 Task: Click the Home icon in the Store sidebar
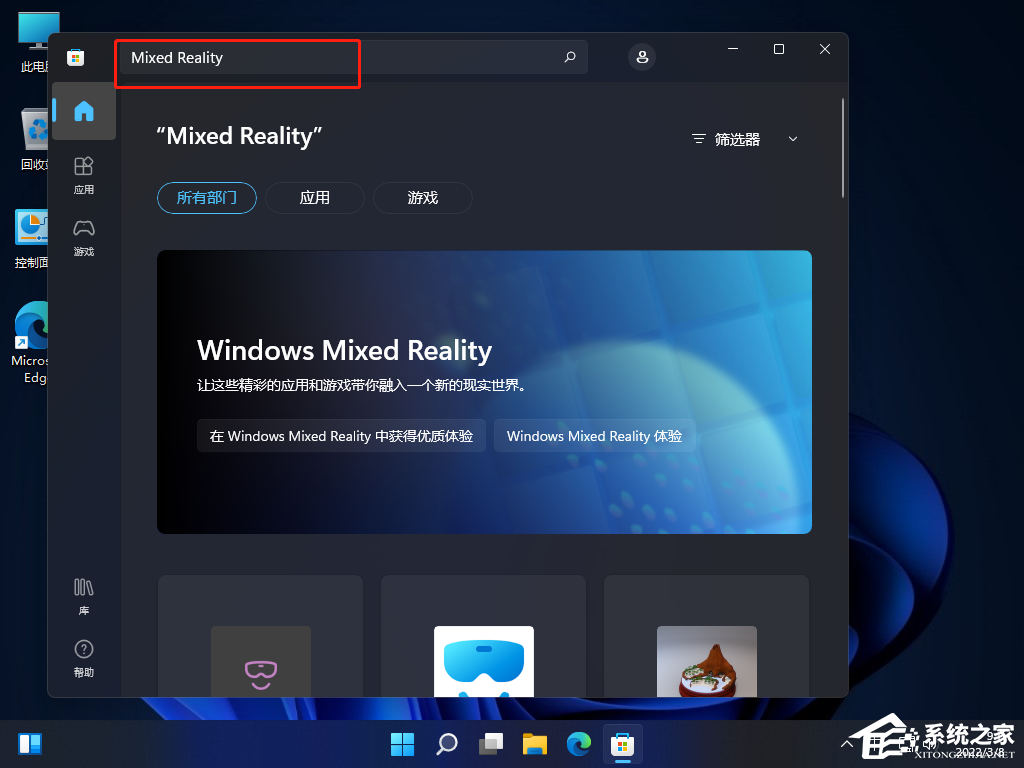(84, 111)
